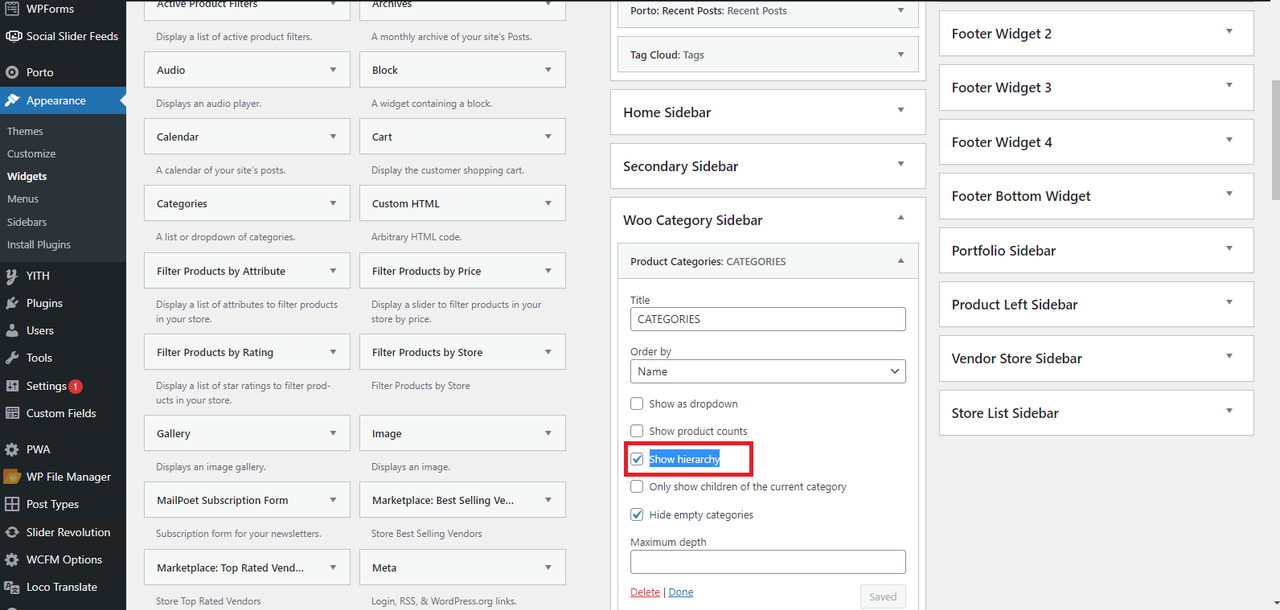Expand the Image widget

548,434
